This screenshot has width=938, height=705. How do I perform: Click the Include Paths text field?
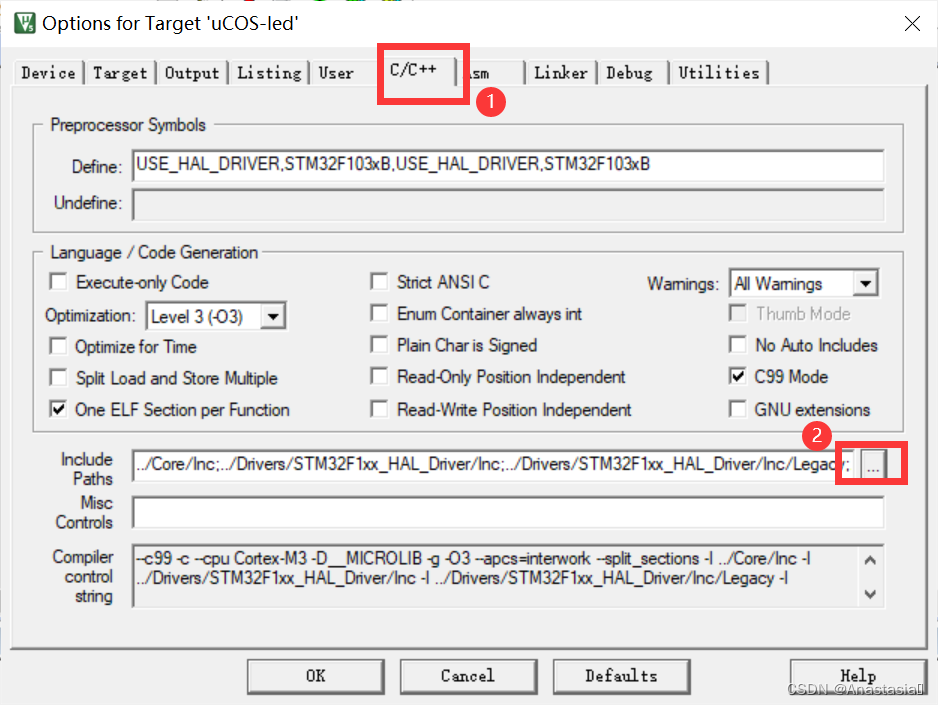[494, 464]
